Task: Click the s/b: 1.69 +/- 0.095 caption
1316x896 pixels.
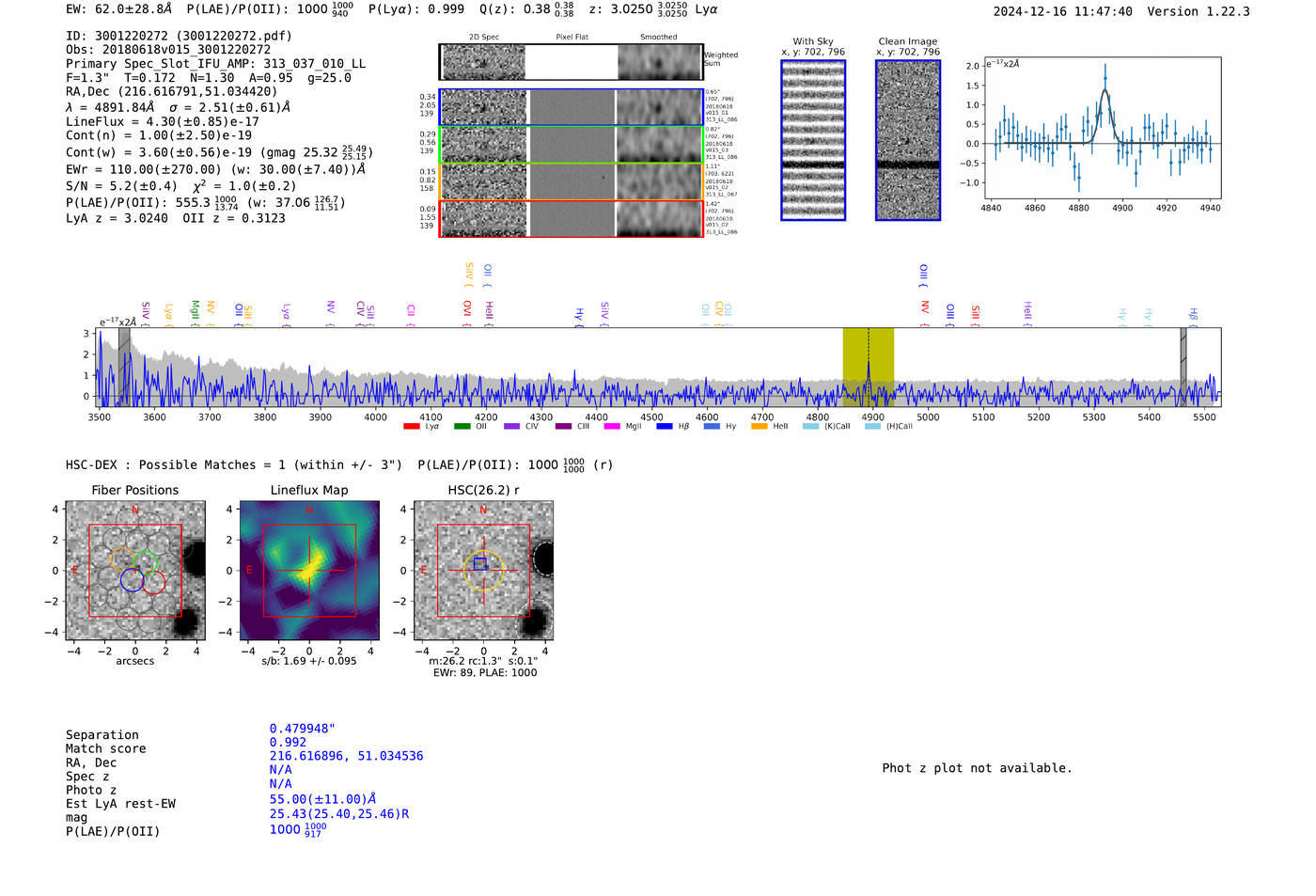Action: pos(309,661)
